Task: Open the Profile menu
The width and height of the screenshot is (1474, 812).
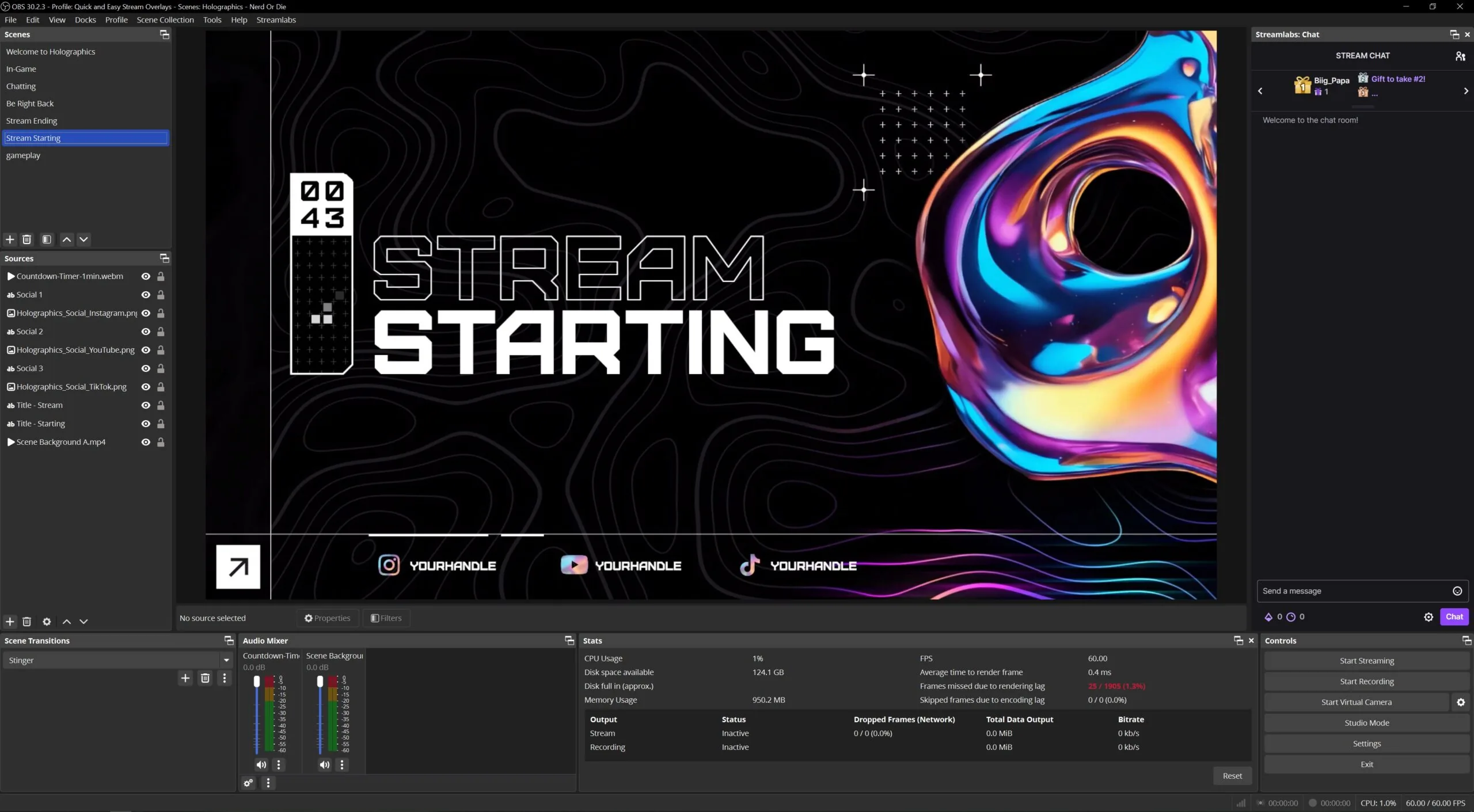Action: click(116, 20)
